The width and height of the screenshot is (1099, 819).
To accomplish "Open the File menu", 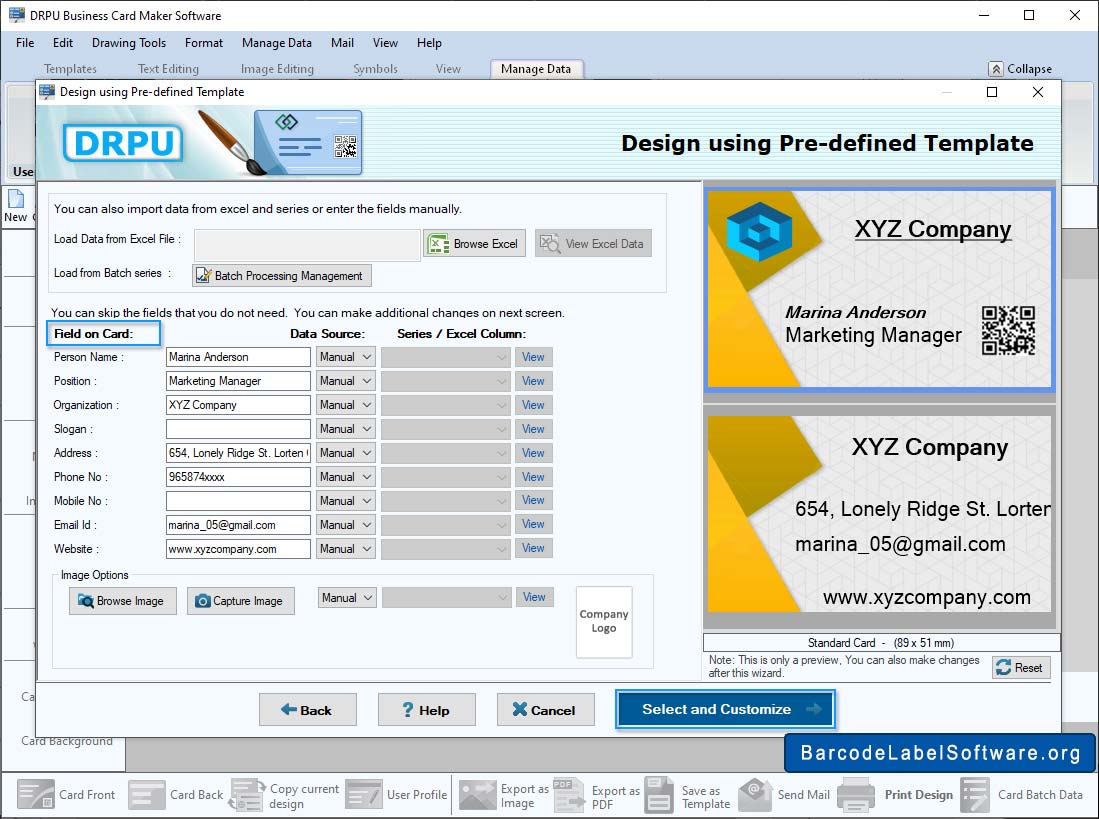I will coord(25,43).
